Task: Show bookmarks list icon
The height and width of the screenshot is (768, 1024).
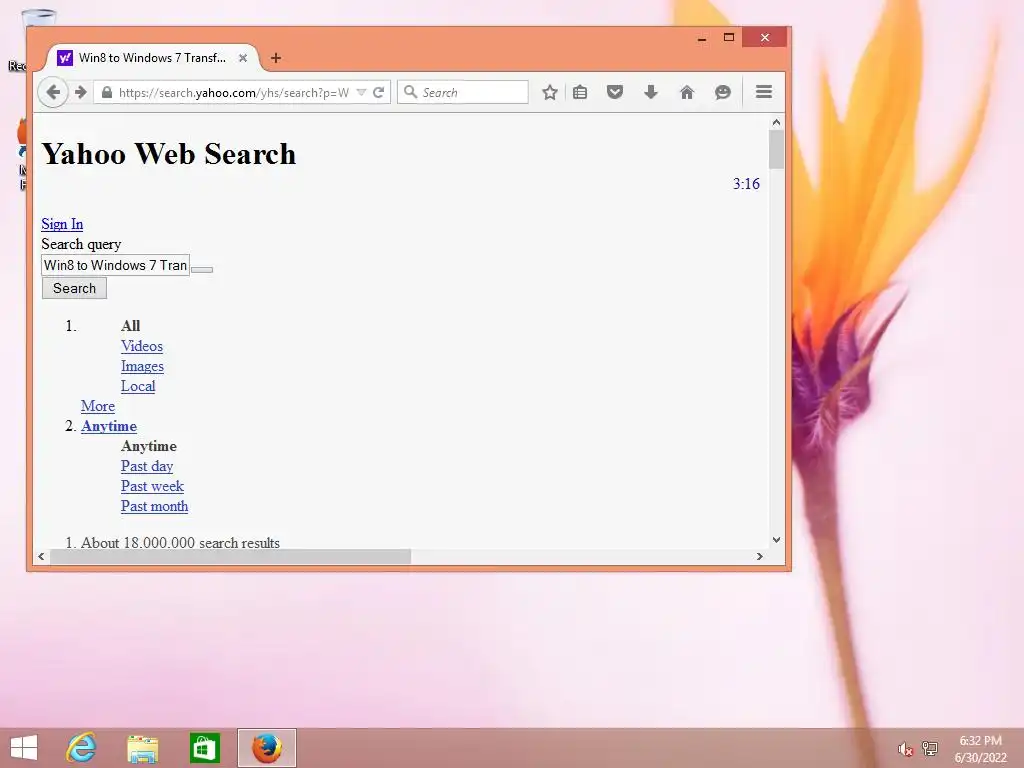Action: 580,92
